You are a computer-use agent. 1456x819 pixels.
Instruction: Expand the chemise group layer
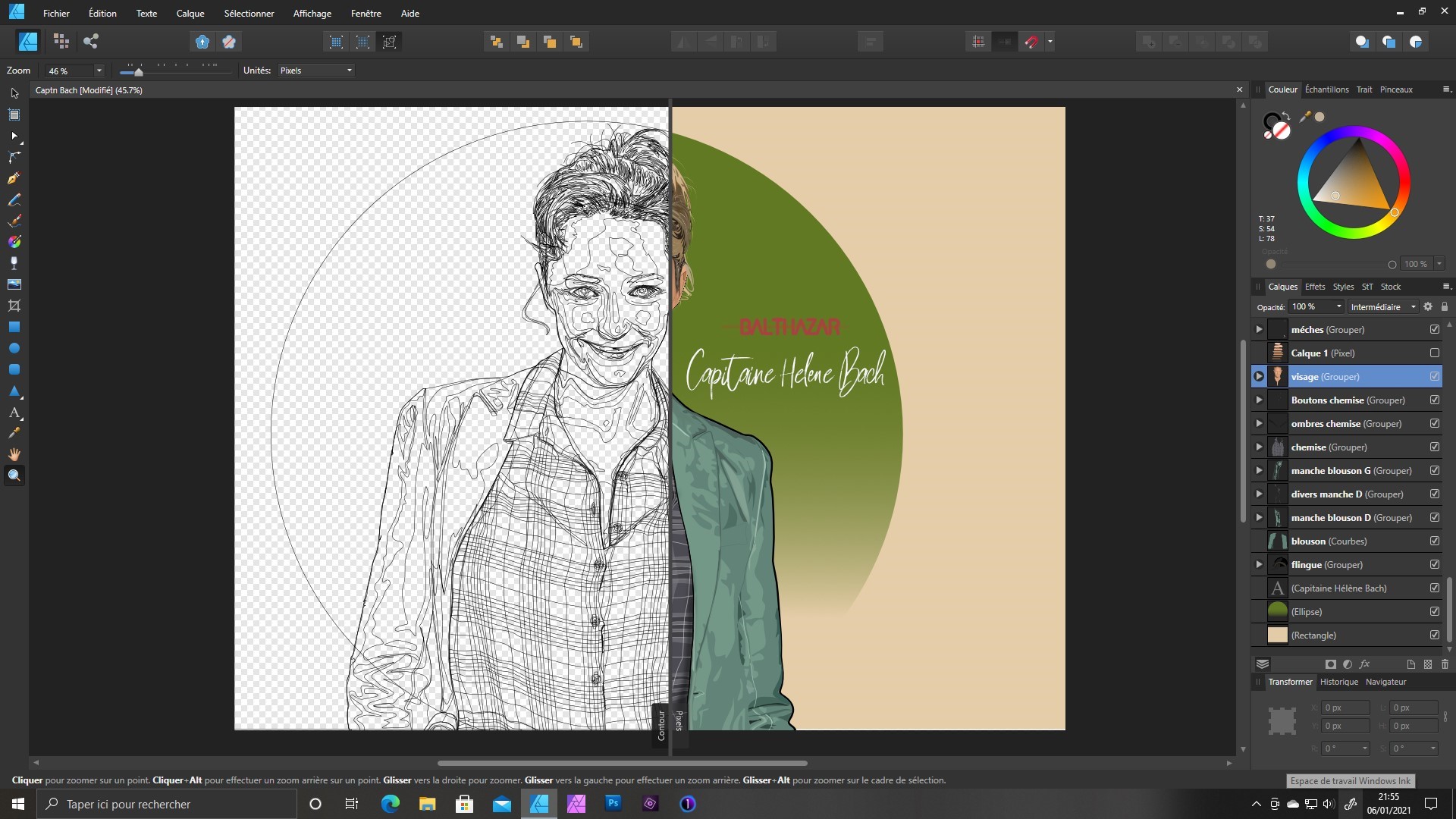(x=1259, y=447)
